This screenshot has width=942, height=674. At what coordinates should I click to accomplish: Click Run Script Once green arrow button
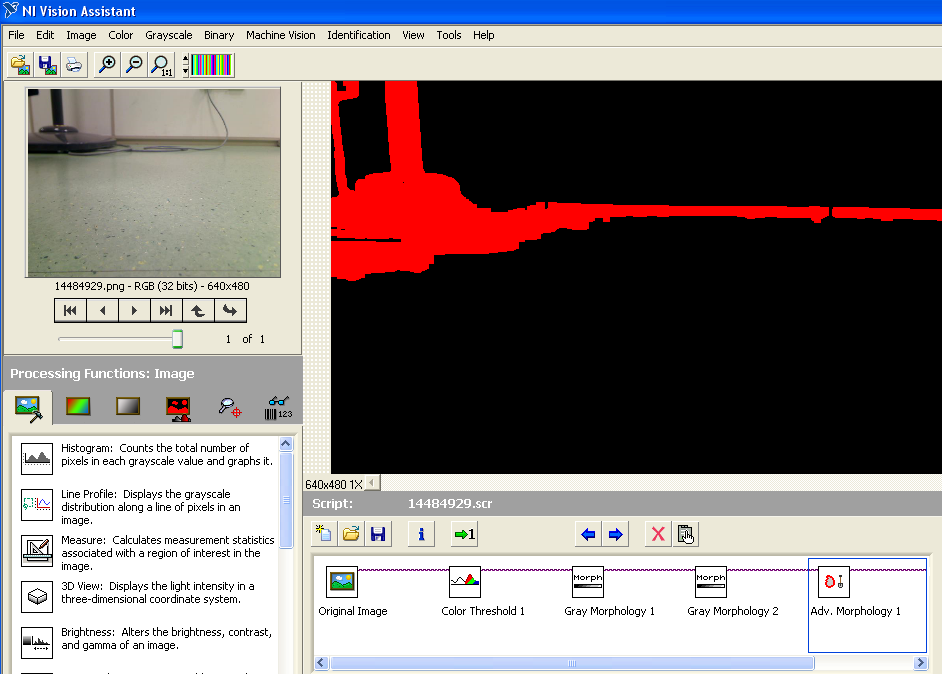464,535
